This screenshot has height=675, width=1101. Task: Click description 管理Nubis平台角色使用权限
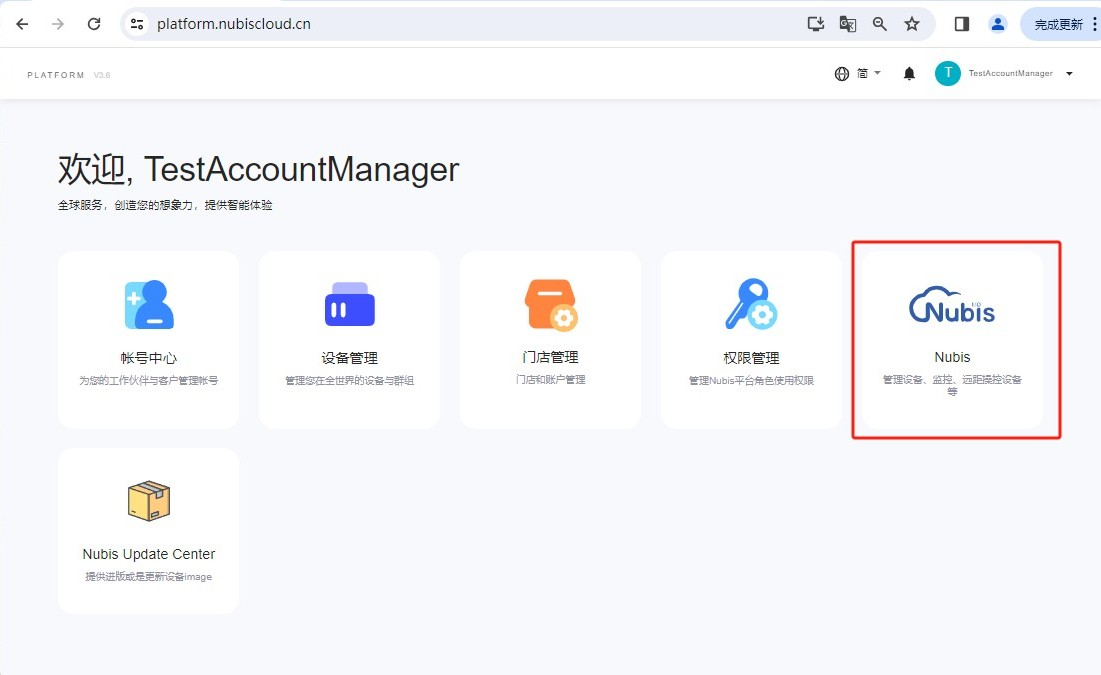[x=751, y=380]
